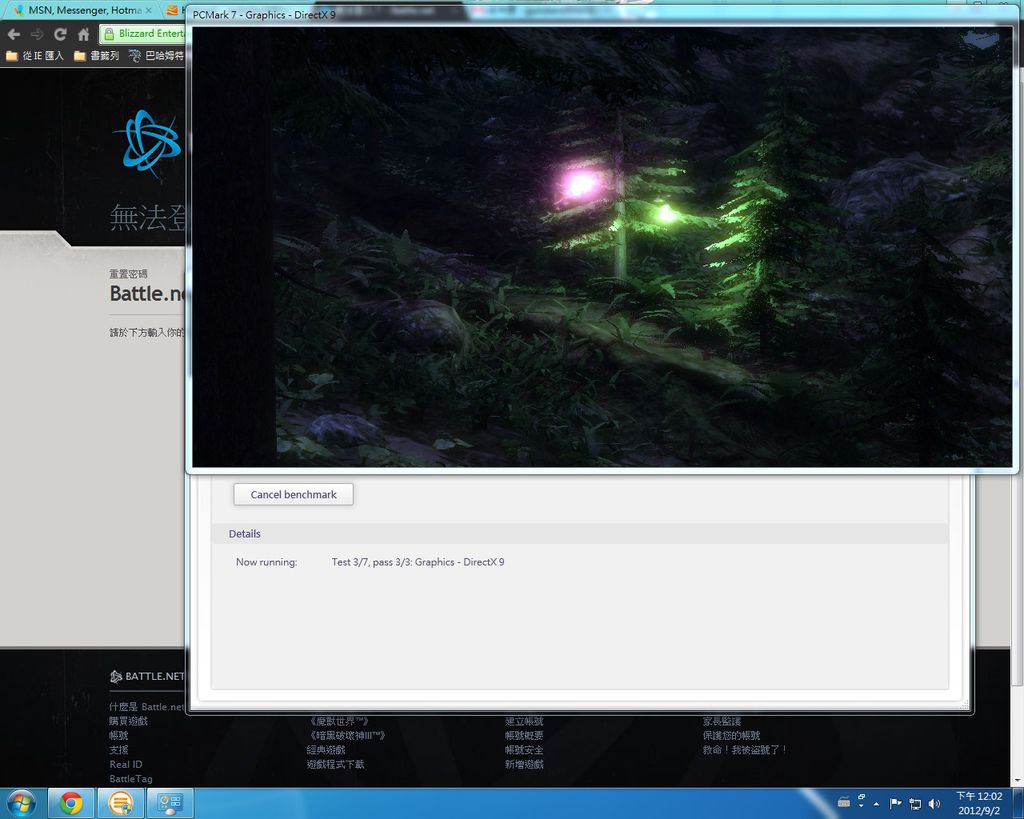
Task: Open 《暗黑破壞神III™》 footer link
Action: point(346,735)
